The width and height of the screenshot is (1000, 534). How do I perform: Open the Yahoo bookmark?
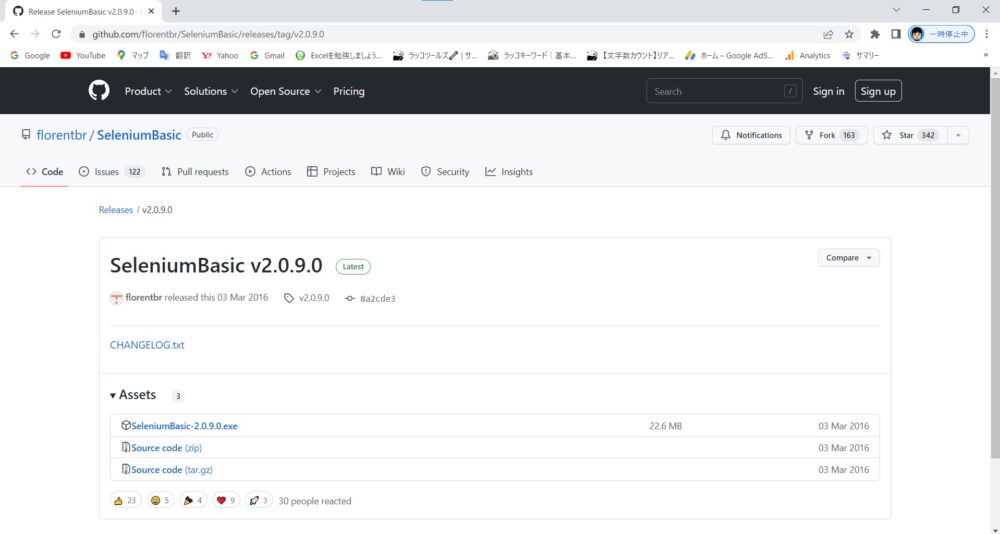click(220, 56)
